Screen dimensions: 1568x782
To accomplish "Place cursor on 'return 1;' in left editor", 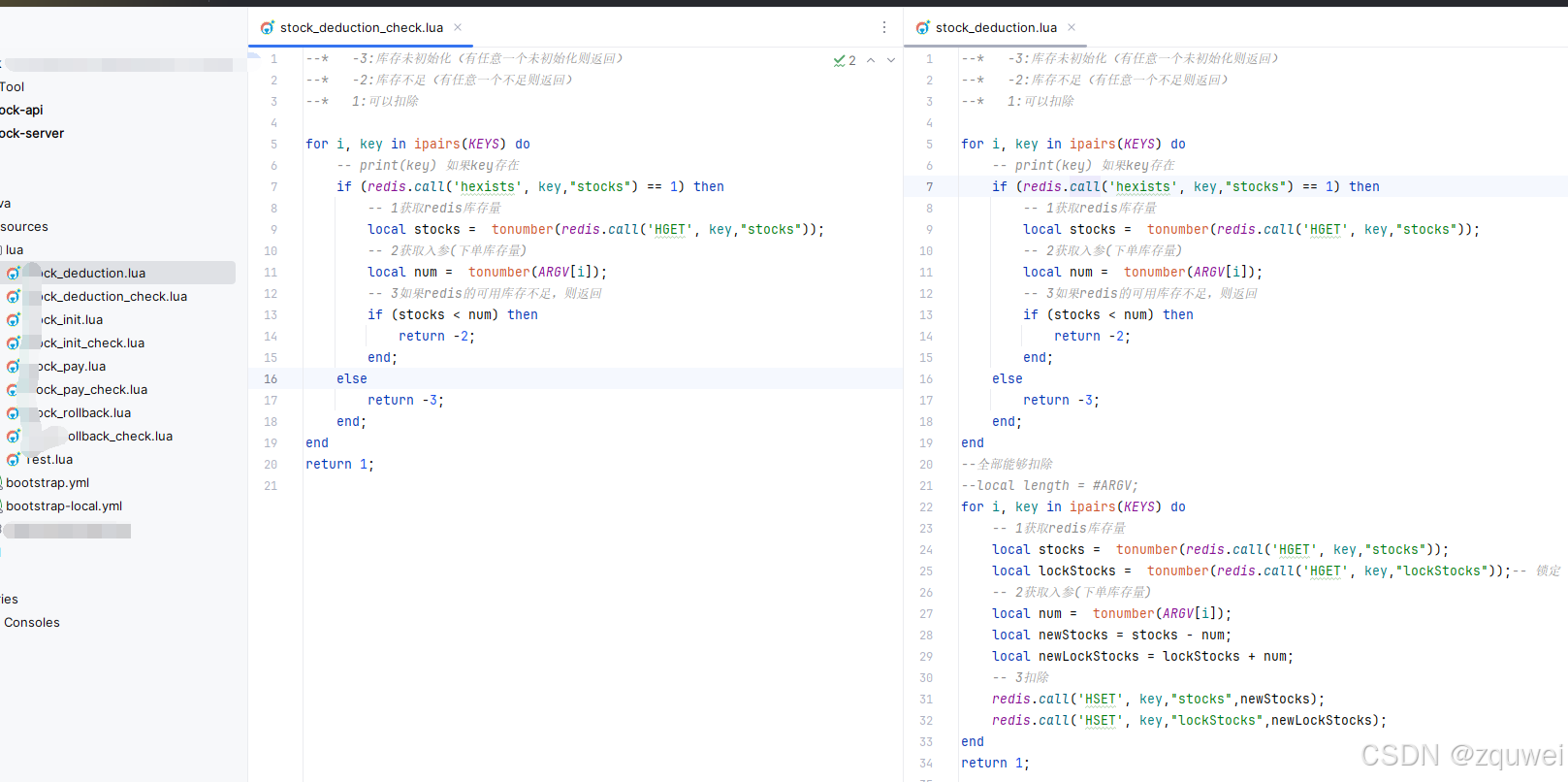I will pos(339,465).
